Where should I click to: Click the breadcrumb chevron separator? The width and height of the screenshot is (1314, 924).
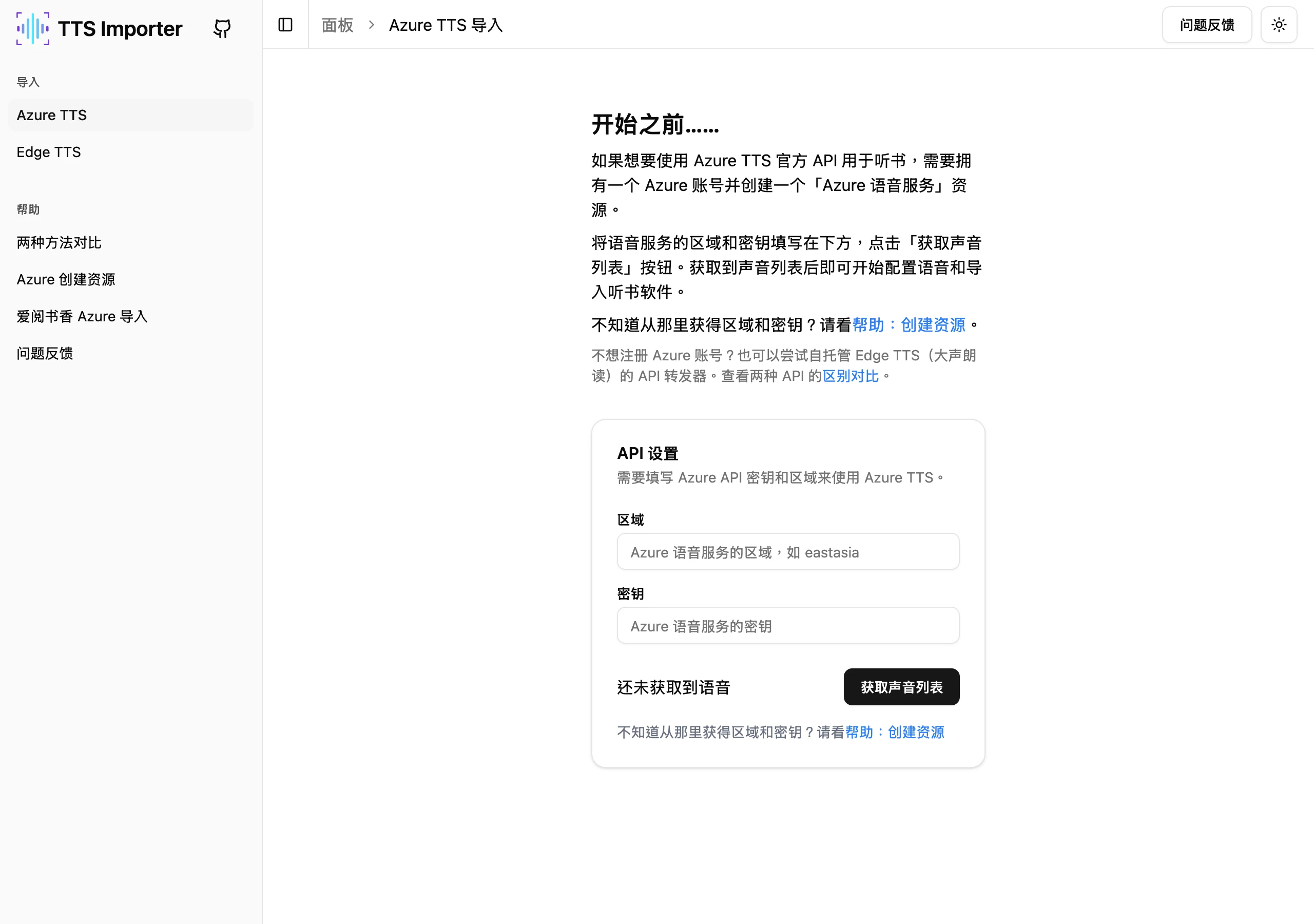pos(372,25)
